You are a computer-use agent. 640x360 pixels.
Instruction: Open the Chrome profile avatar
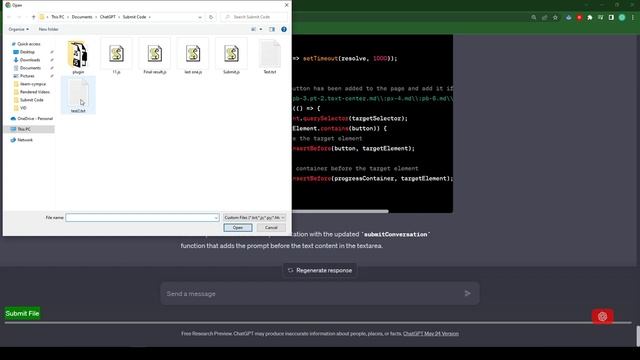pos(622,18)
